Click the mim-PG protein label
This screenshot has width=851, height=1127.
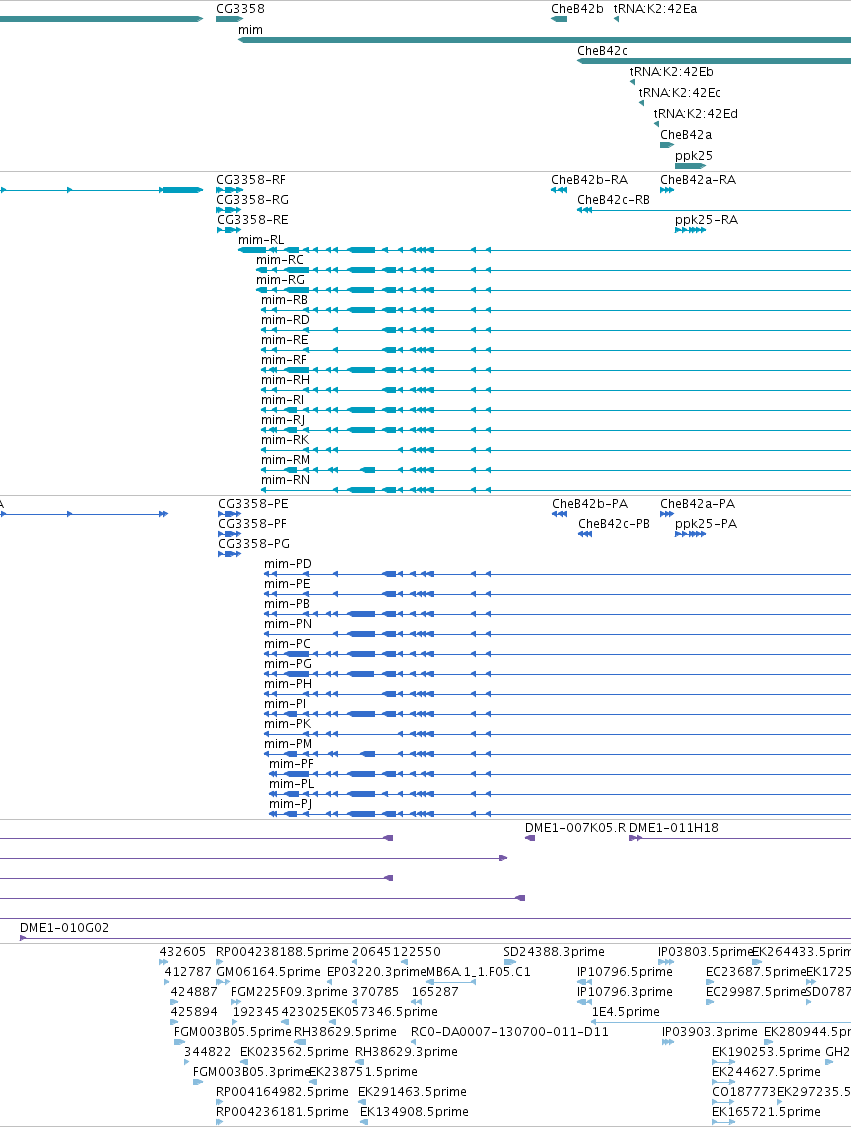(288, 664)
